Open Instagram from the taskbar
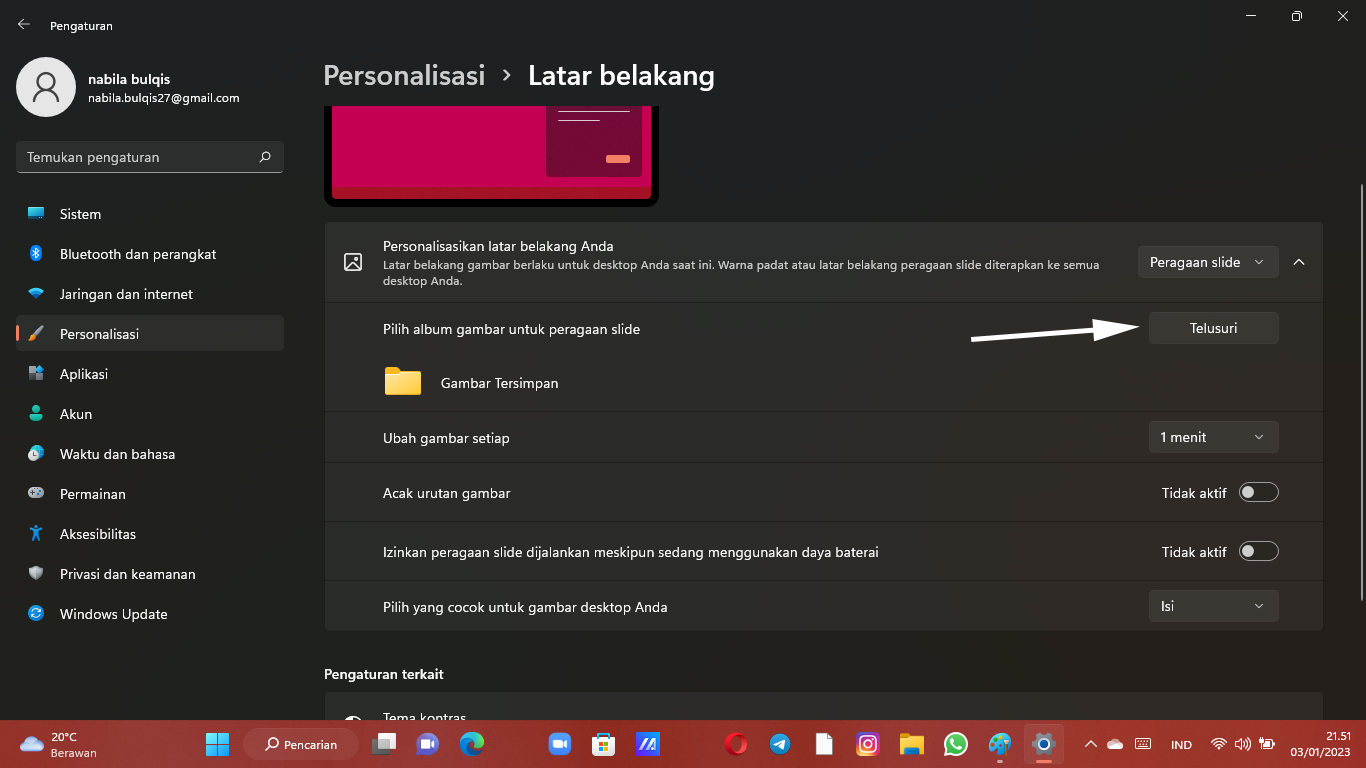The height and width of the screenshot is (768, 1366). (x=867, y=744)
